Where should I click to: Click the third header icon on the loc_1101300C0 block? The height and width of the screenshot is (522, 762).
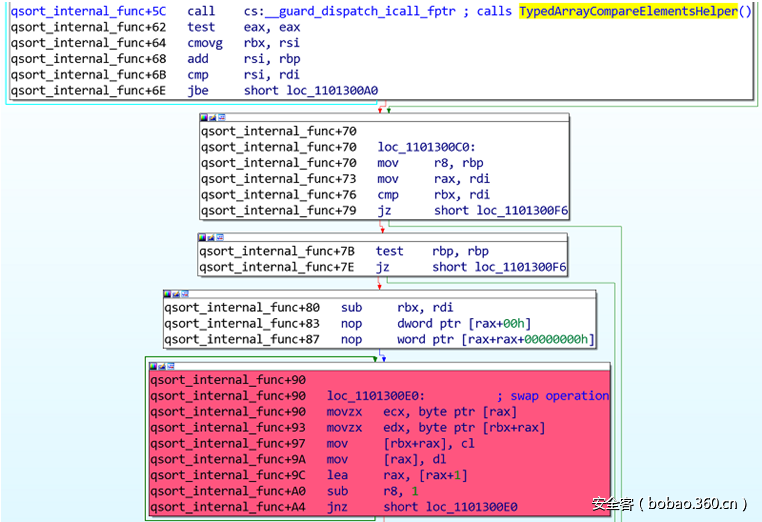222,118
